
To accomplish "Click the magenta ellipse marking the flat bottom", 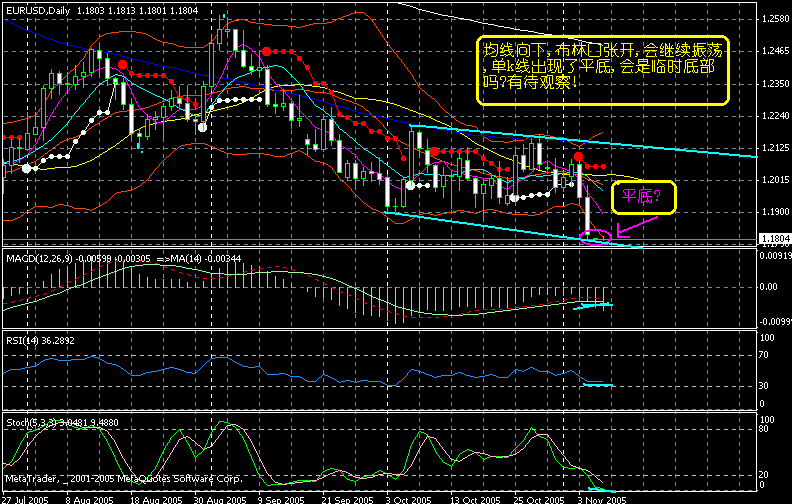I will point(594,237).
